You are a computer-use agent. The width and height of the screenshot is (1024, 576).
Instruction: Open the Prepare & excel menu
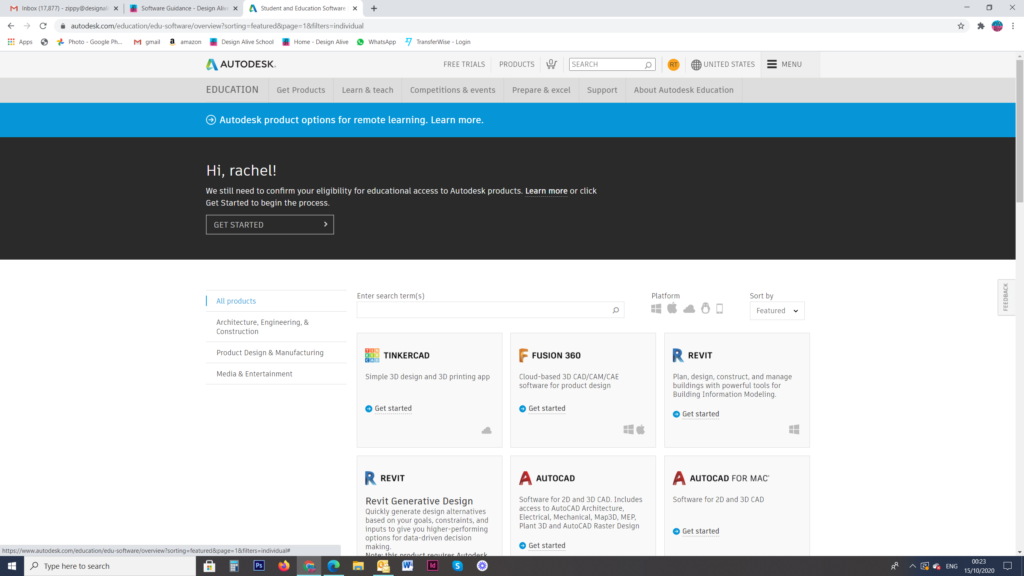click(x=541, y=90)
